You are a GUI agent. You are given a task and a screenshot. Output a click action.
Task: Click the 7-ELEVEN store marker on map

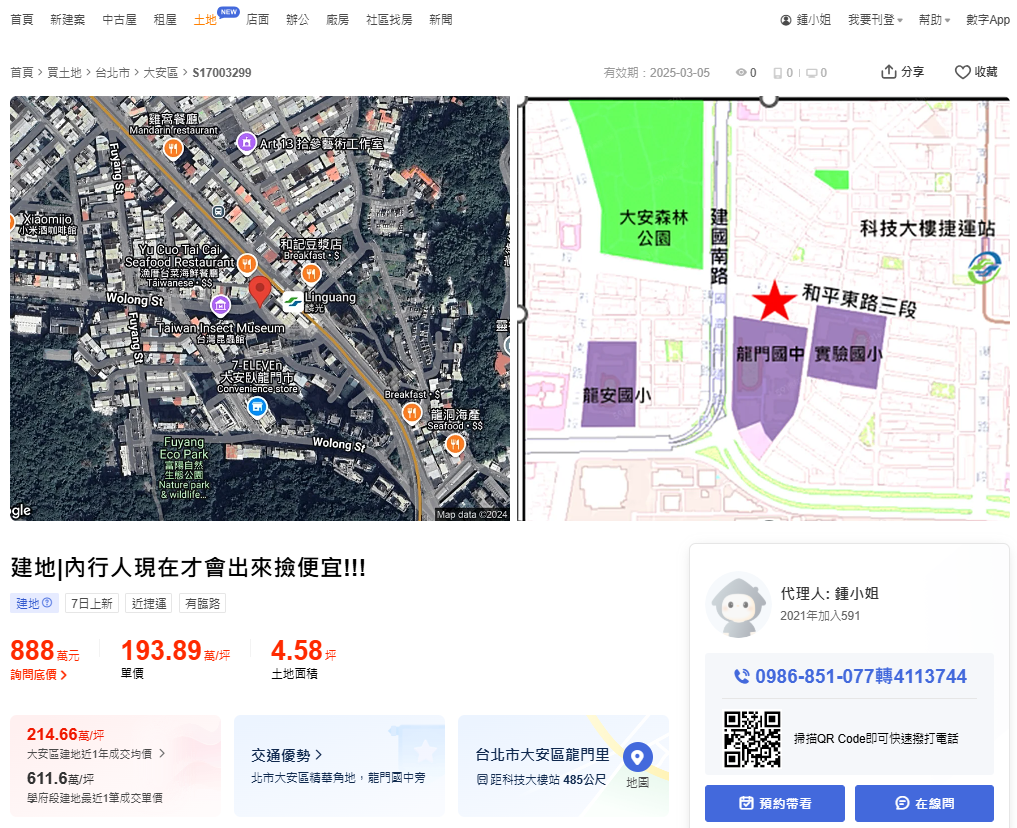tap(257, 407)
